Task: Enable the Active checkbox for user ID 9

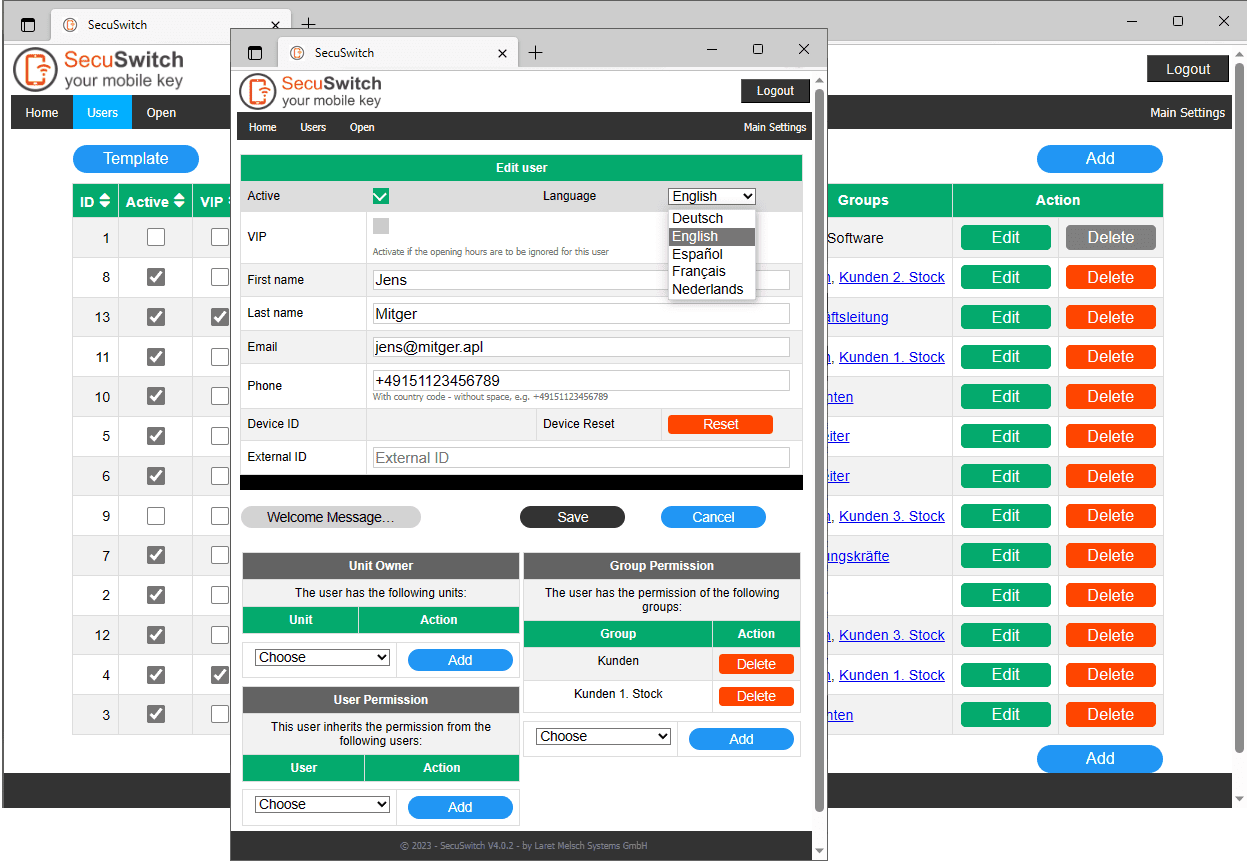Action: [x=156, y=516]
